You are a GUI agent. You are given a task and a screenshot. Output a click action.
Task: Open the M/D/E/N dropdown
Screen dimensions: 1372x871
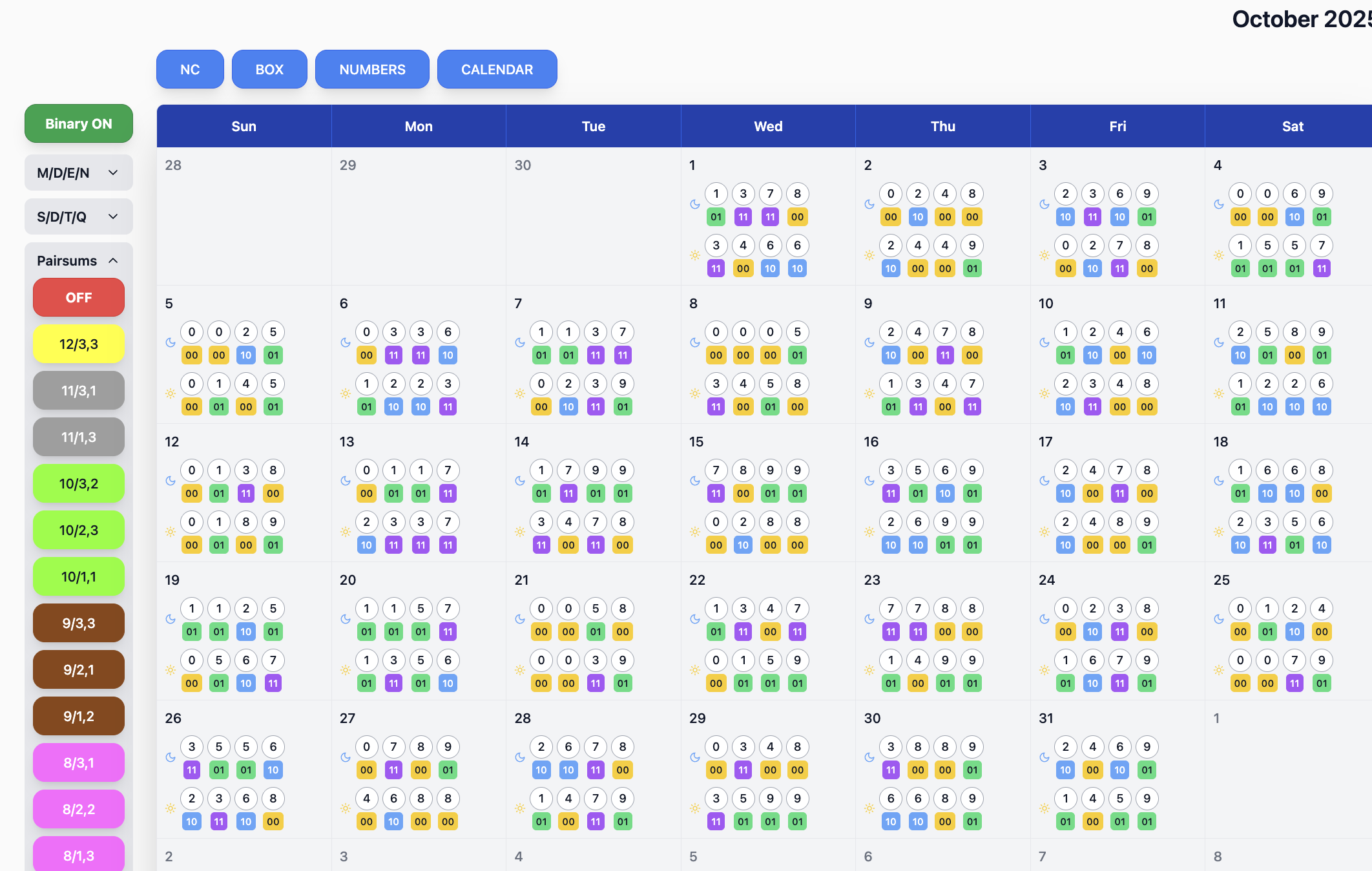[x=79, y=173]
